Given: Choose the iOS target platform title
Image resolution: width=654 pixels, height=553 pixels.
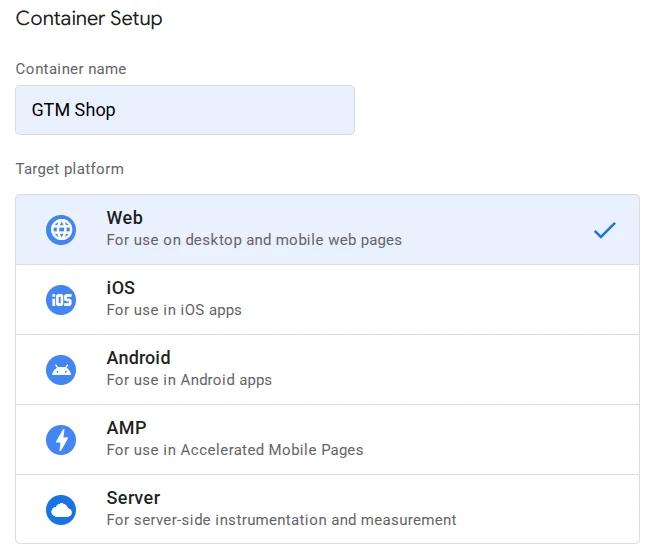Looking at the screenshot, I should pyautogui.click(x=121, y=288).
